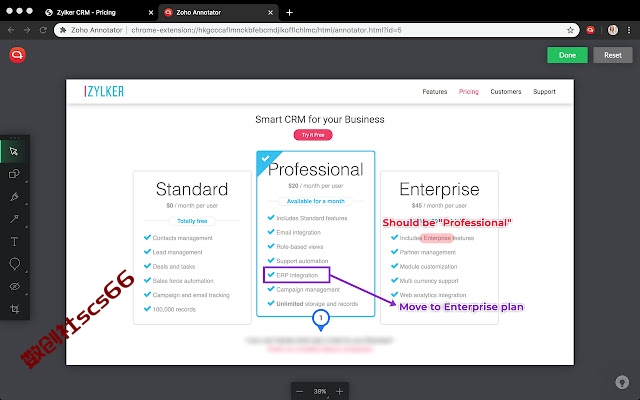Open the Chrome three-dot menu

tap(629, 30)
